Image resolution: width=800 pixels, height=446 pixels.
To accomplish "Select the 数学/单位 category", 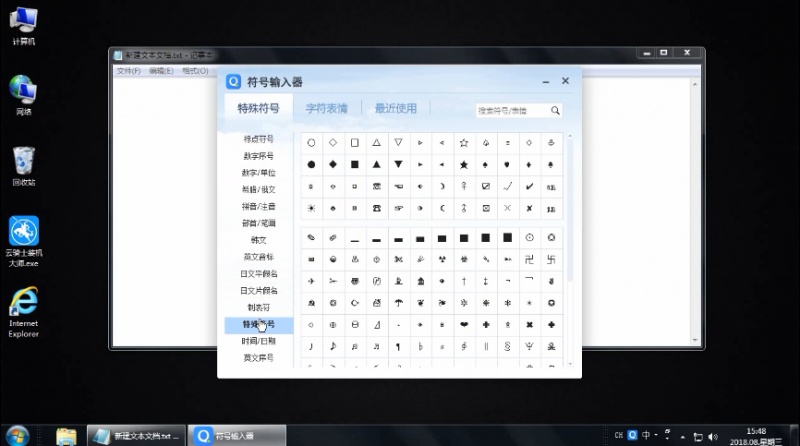I will point(259,172).
